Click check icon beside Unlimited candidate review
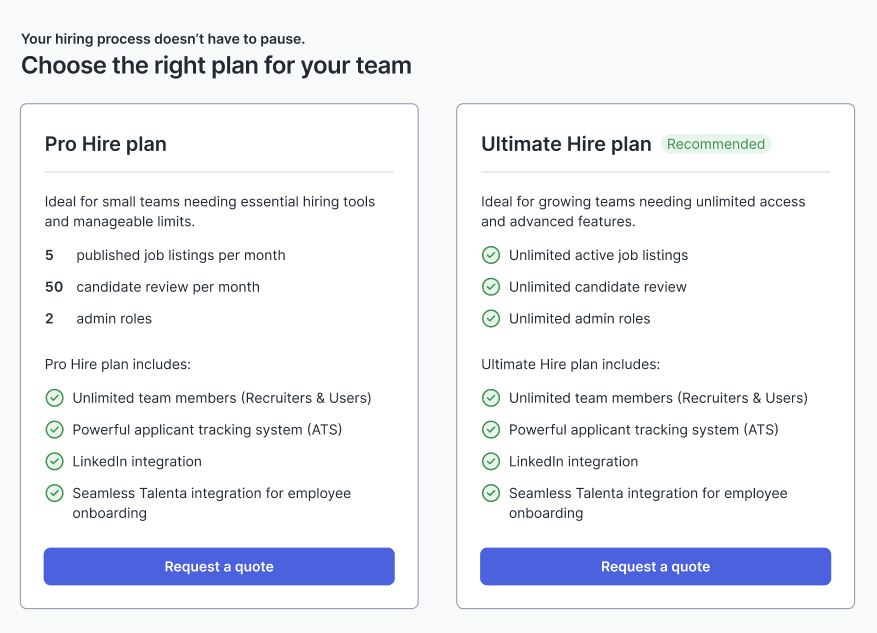877x633 pixels. click(491, 287)
